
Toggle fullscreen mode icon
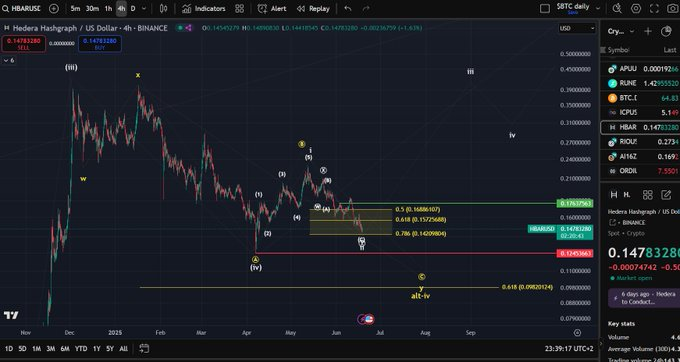coord(654,8)
